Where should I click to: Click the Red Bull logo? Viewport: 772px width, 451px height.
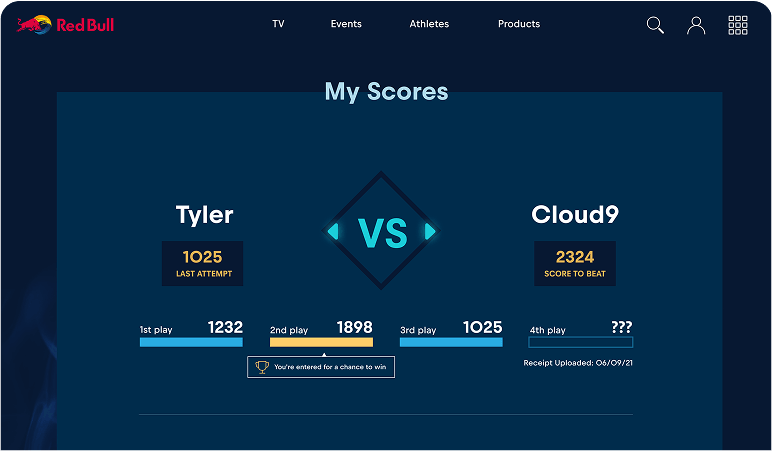(65, 25)
